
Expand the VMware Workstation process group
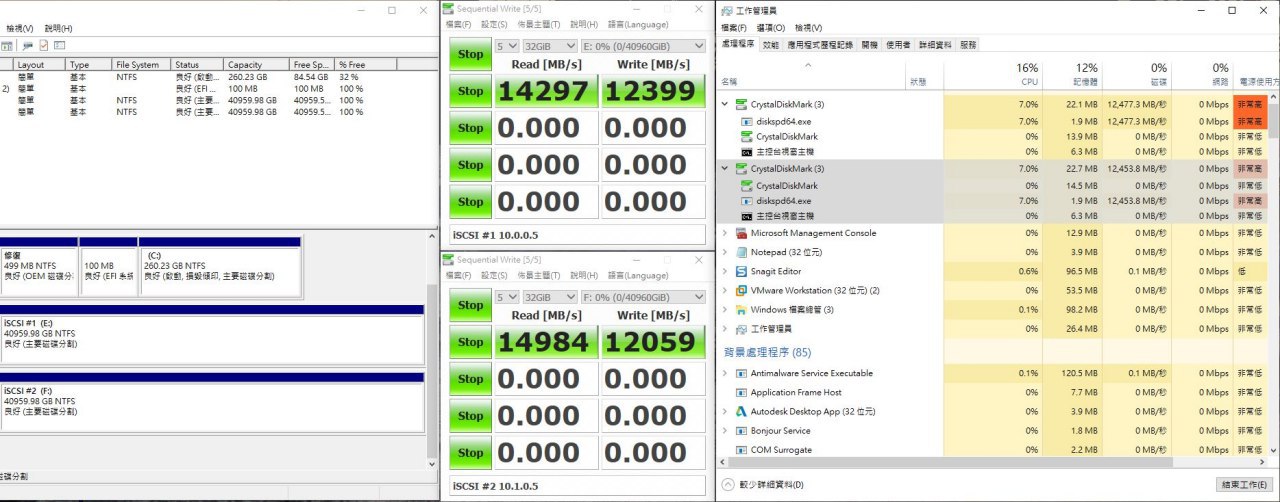[x=725, y=290]
